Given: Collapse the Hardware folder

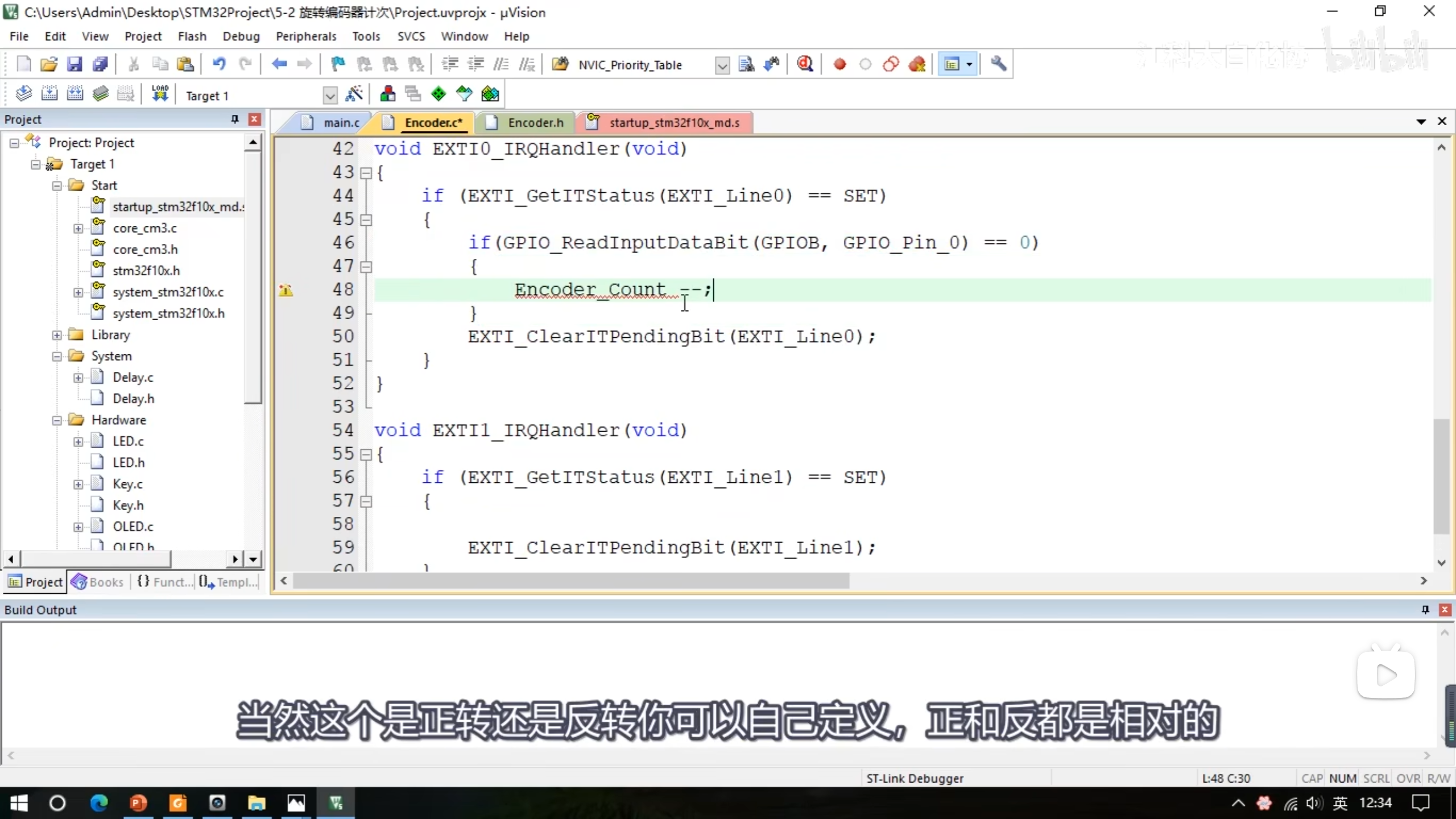Looking at the screenshot, I should pos(57,420).
